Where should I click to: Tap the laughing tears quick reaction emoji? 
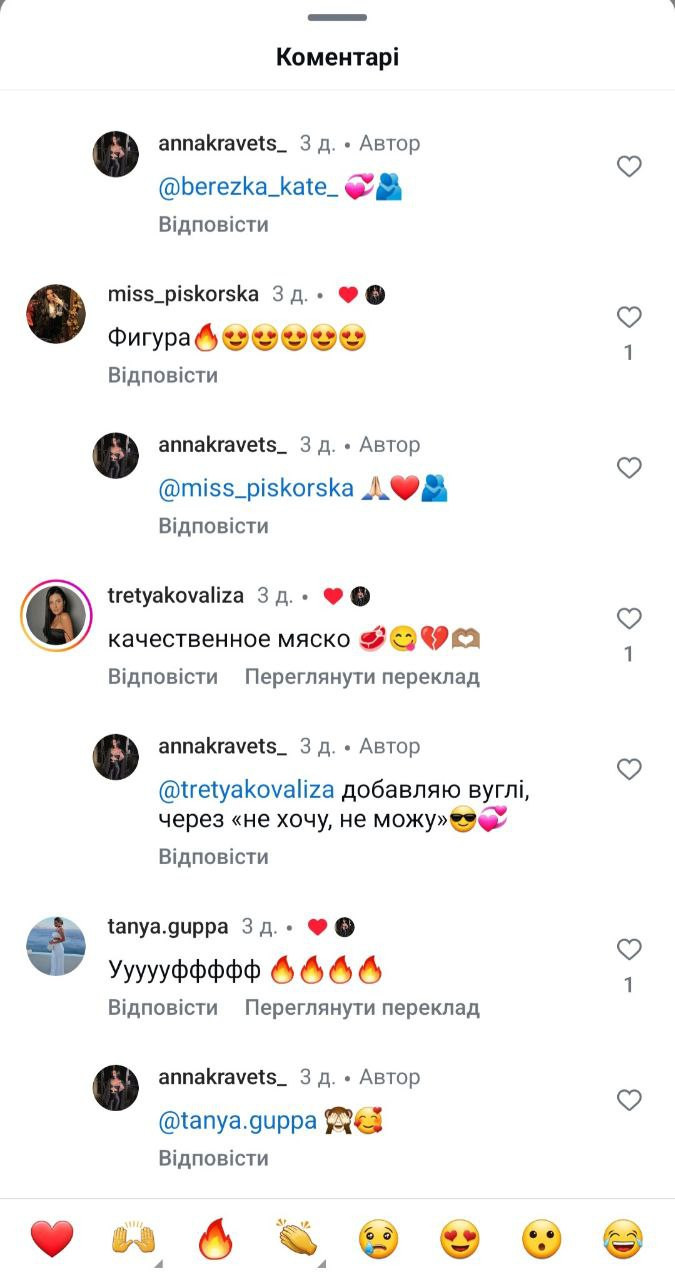tap(623, 1240)
